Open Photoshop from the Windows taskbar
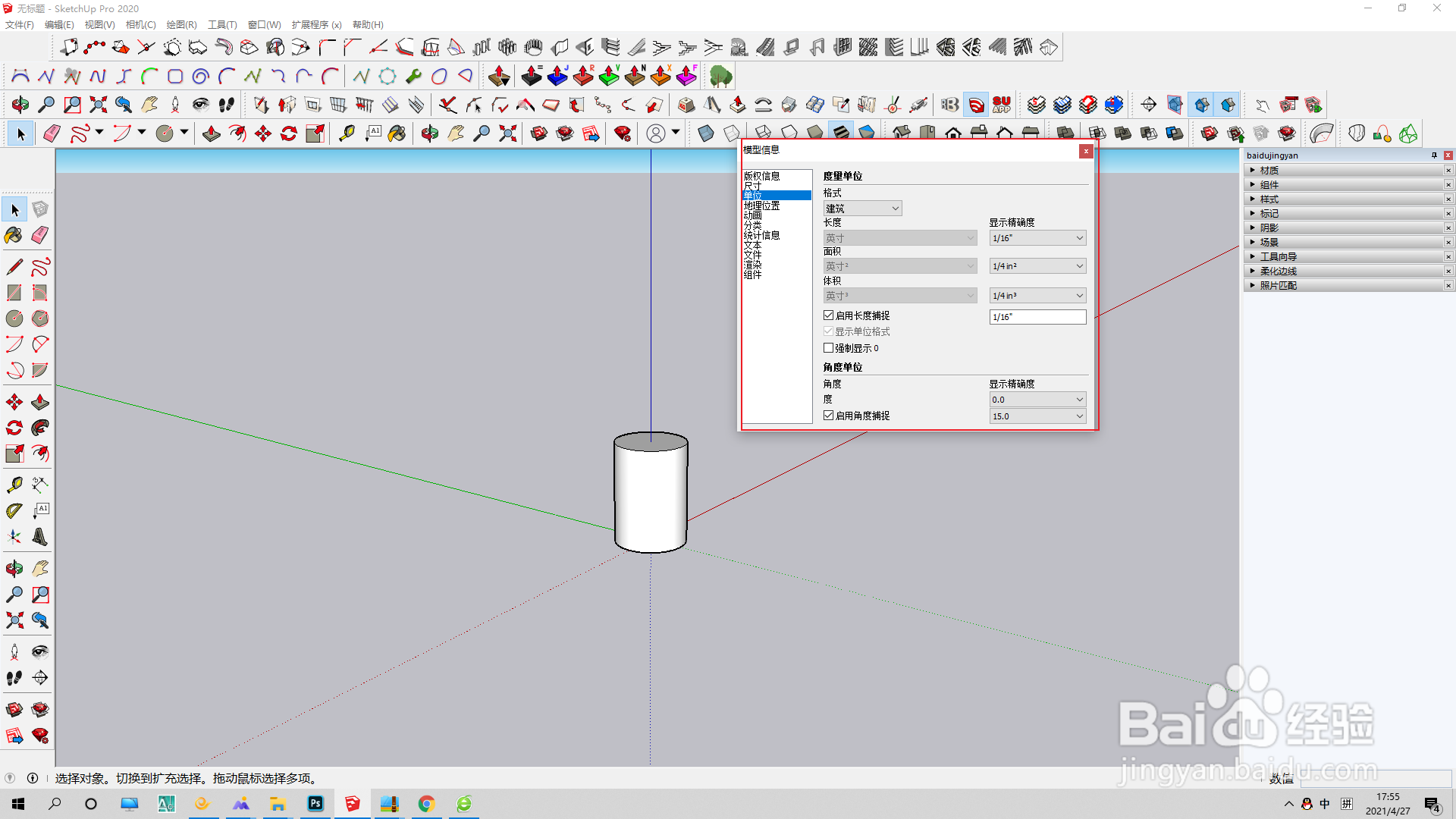Image resolution: width=1456 pixels, height=819 pixels. tap(315, 804)
